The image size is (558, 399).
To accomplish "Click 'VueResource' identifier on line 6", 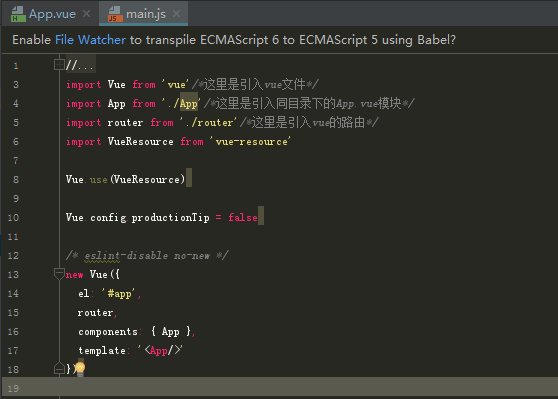I will click(x=141, y=142).
